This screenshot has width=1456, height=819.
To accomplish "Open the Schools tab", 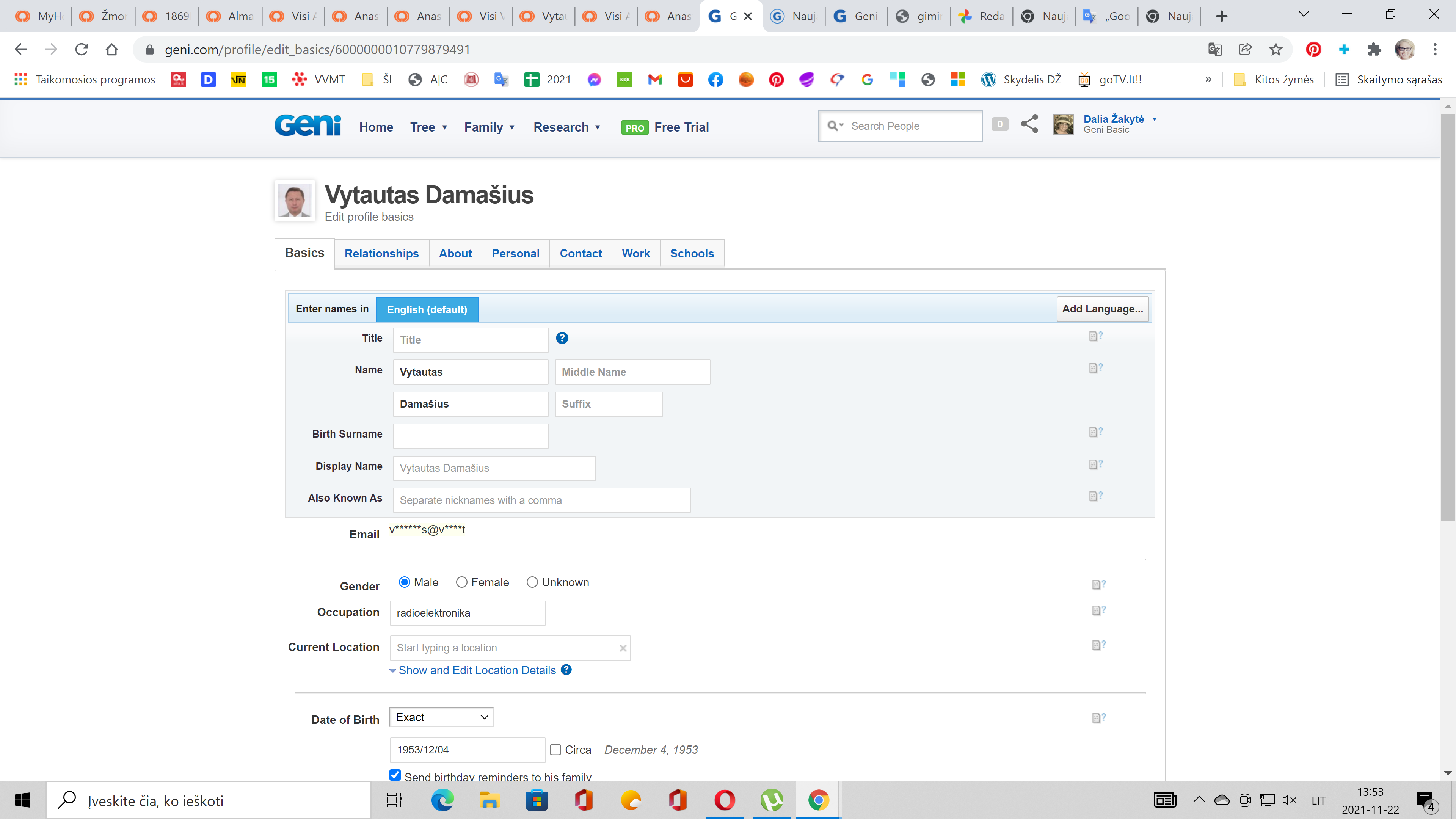I will [x=692, y=253].
